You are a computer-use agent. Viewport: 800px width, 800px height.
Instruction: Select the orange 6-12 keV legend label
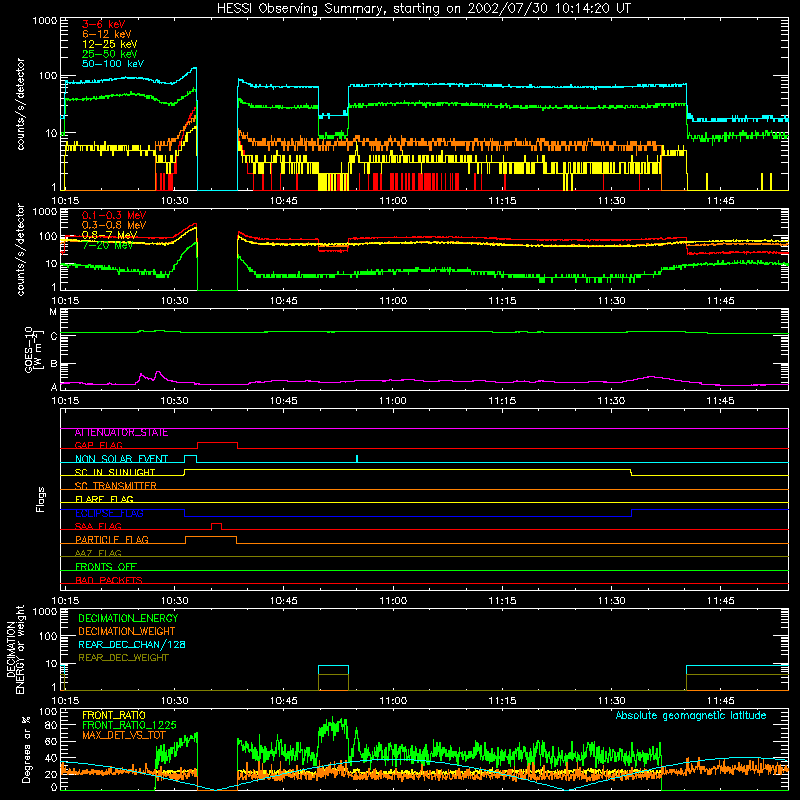click(x=107, y=34)
